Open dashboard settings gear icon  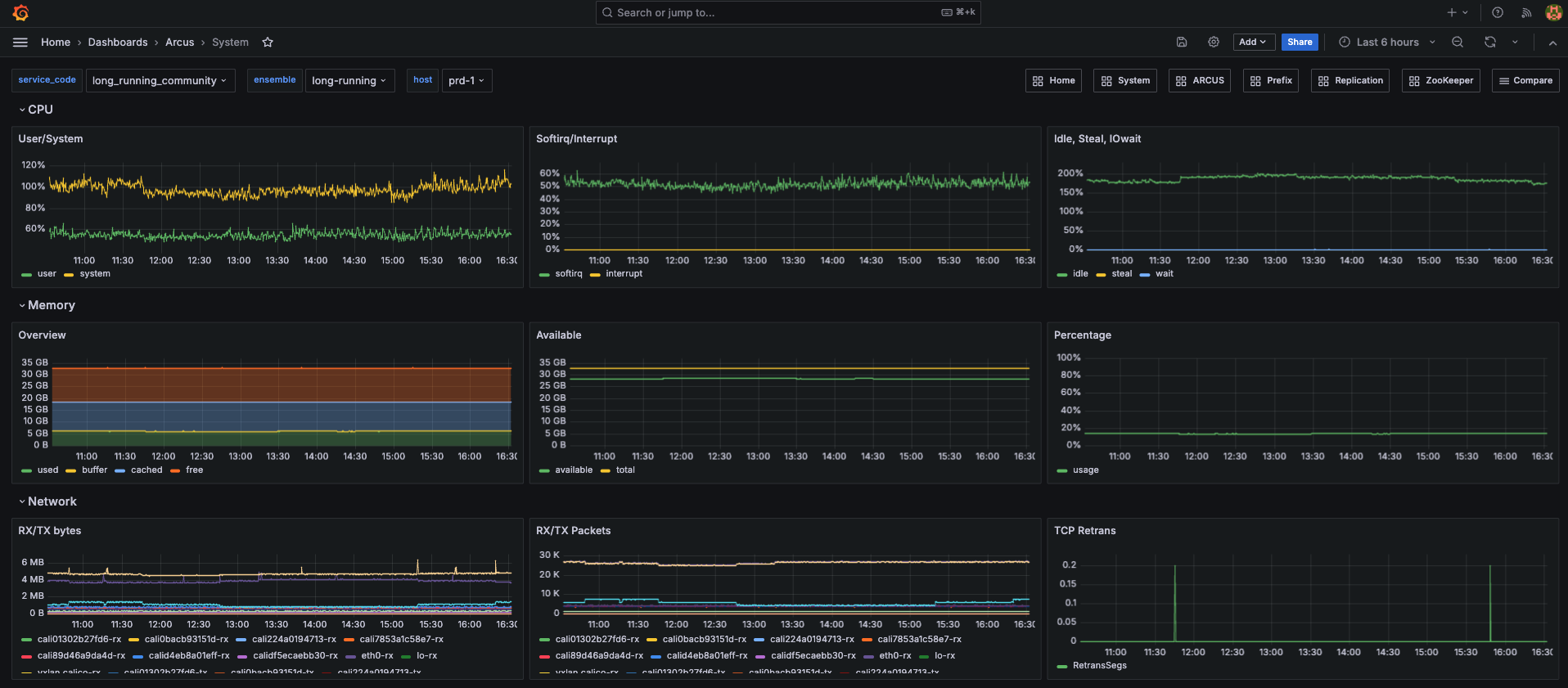pyautogui.click(x=1214, y=43)
